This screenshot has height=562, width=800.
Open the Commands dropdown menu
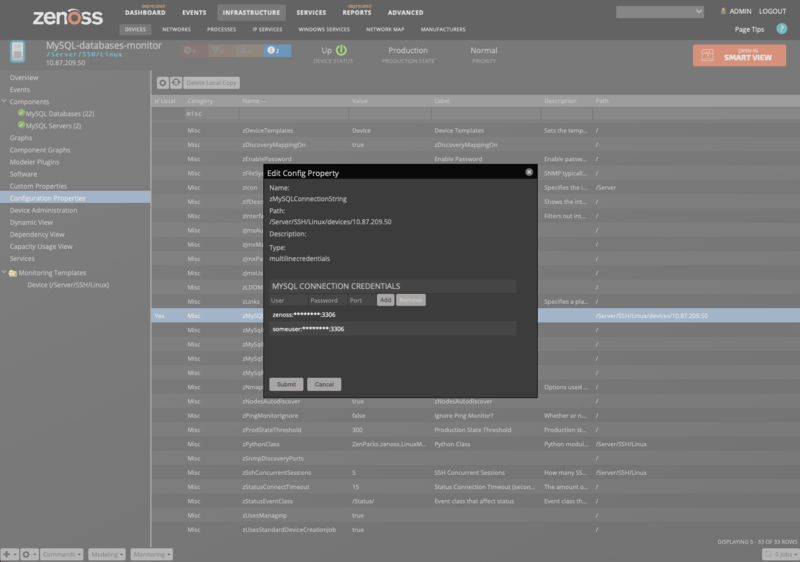(62, 554)
